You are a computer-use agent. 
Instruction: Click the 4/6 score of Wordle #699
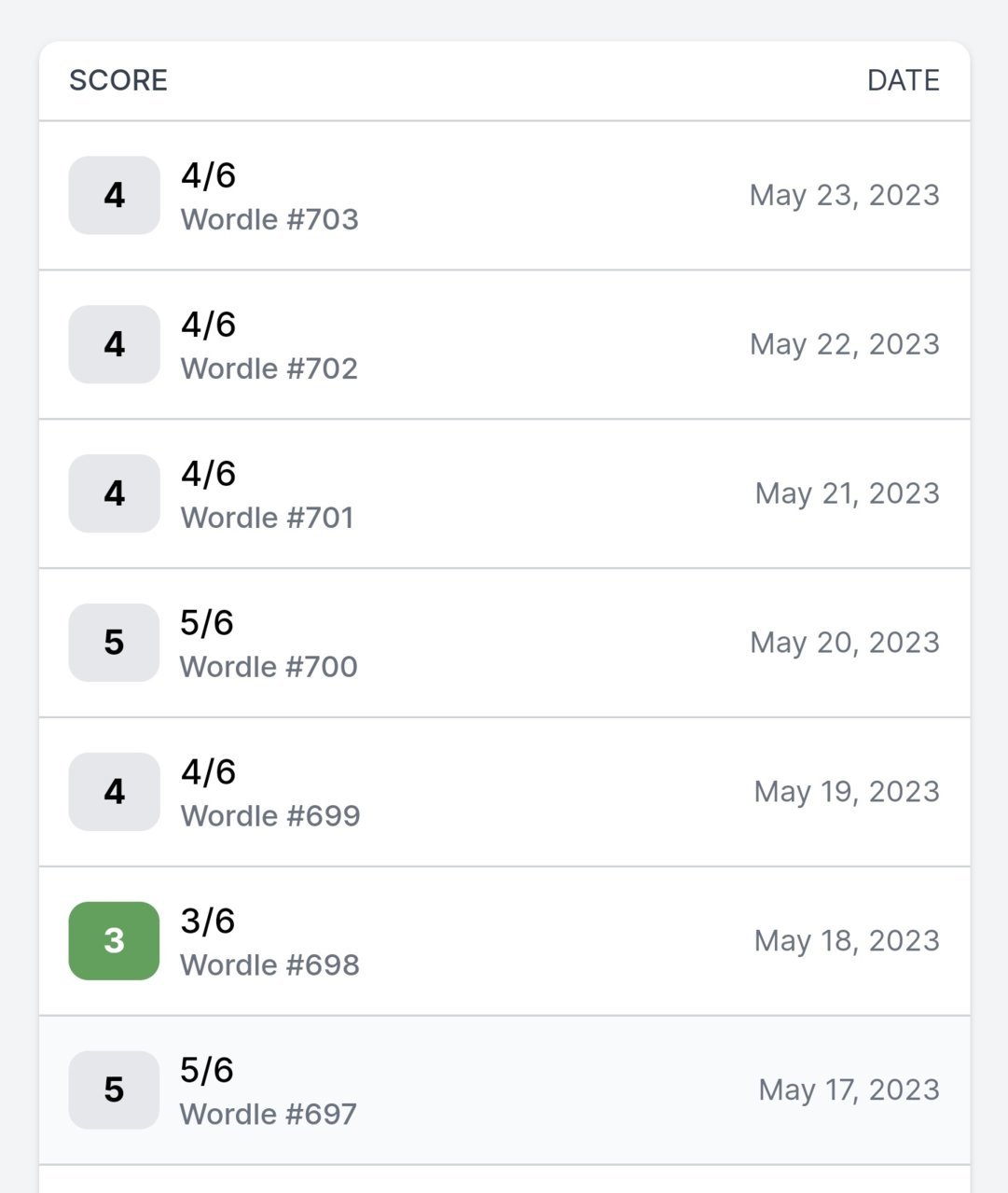coord(208,772)
